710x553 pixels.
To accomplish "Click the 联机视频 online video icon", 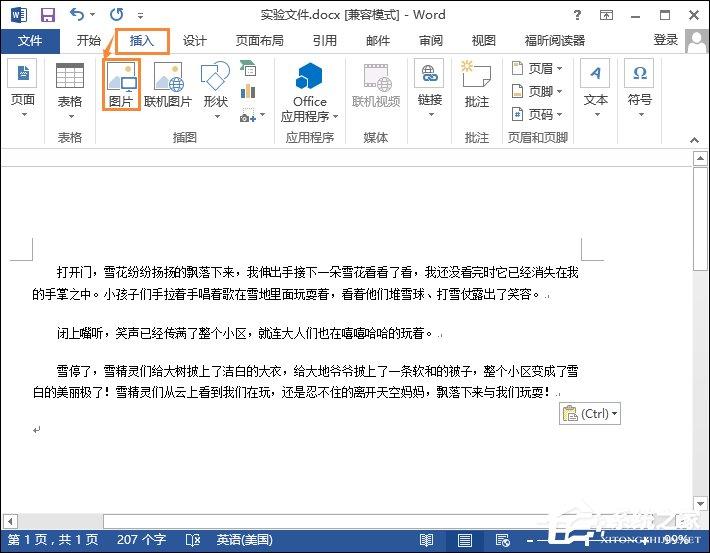I will point(376,85).
